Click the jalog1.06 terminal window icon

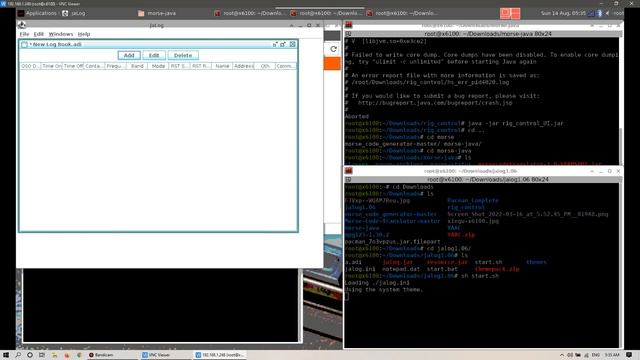[x=349, y=171]
